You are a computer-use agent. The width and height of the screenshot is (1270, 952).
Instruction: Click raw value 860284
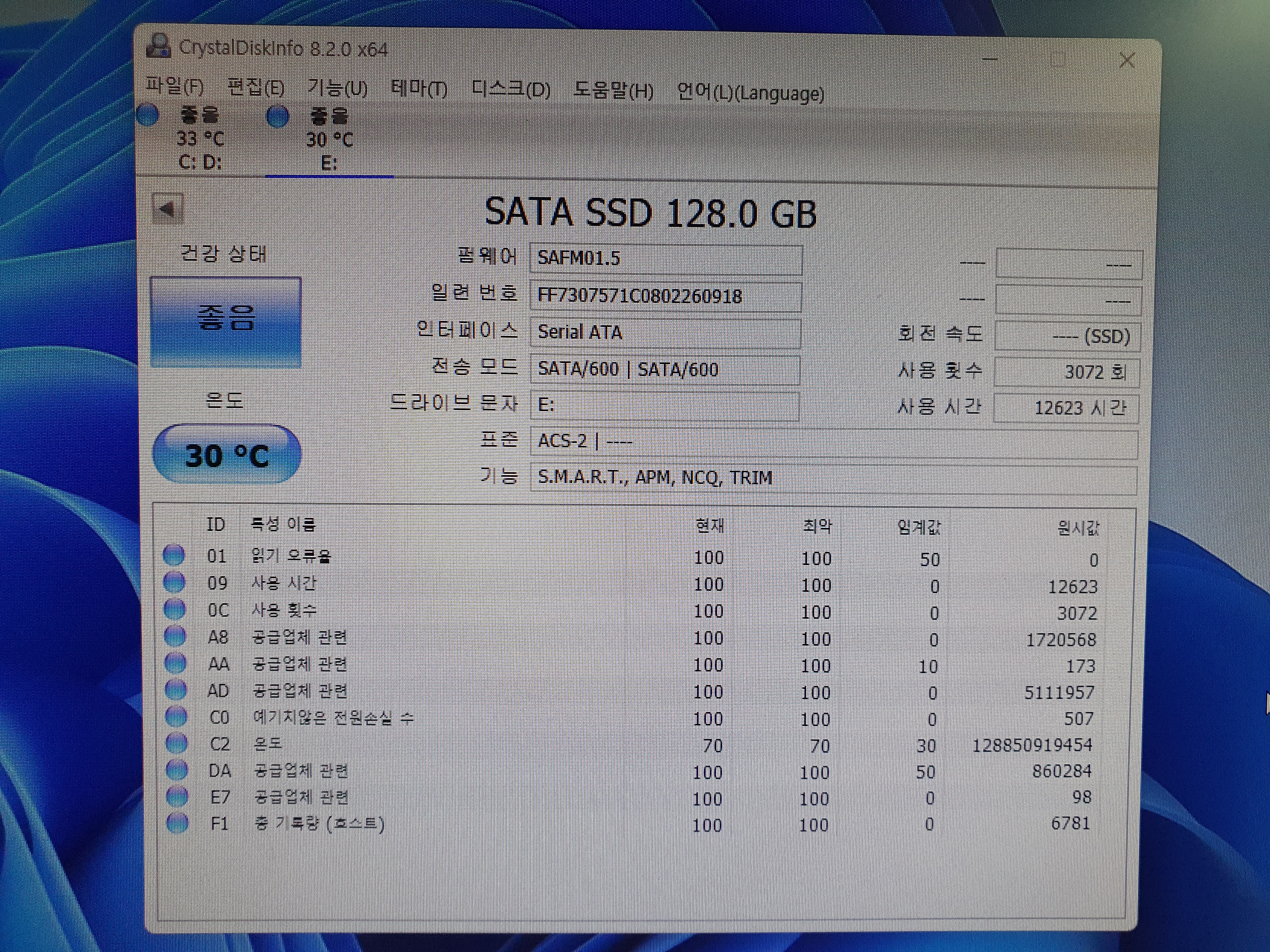[1061, 771]
